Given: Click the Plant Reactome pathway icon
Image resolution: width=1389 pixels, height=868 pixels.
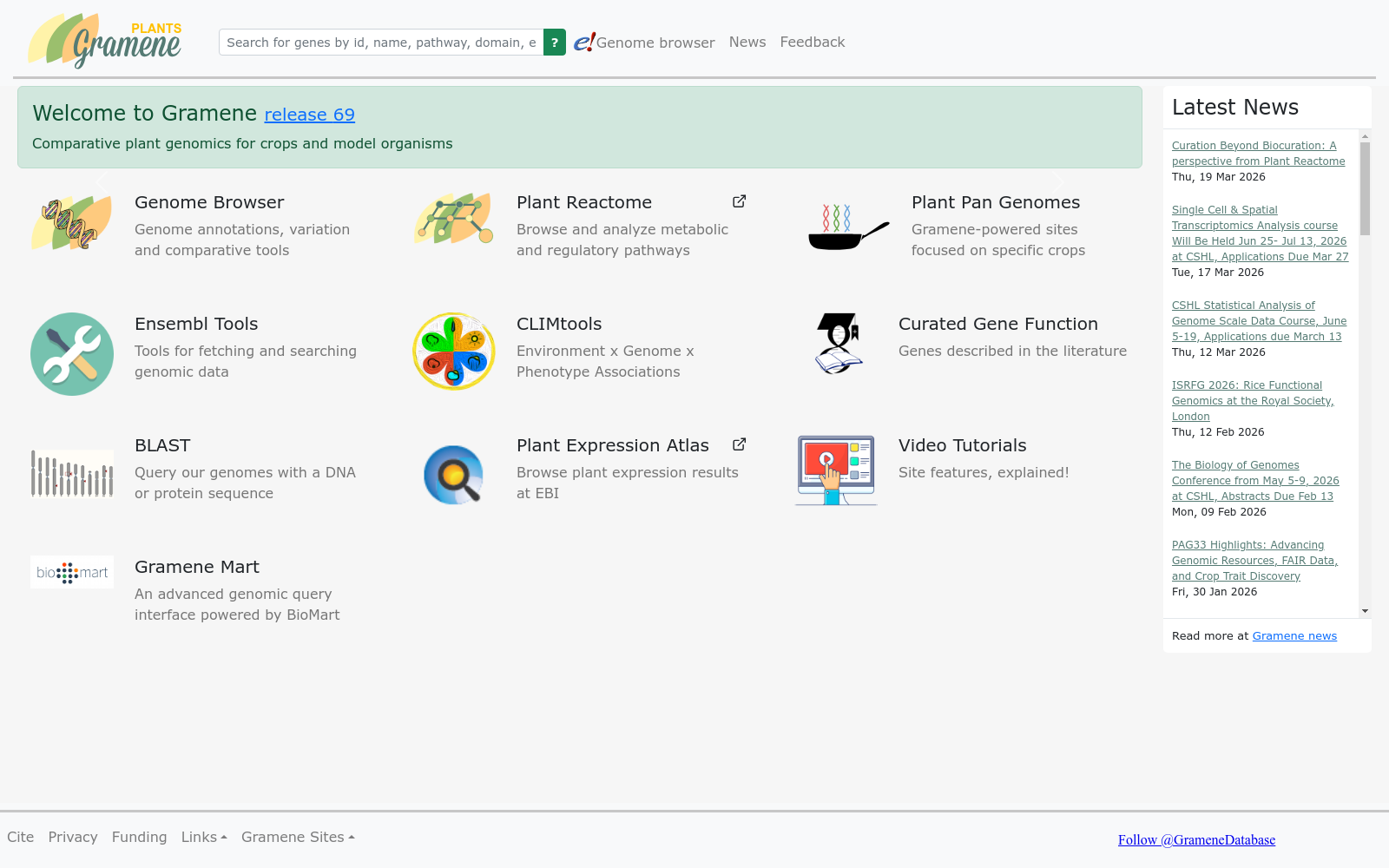Looking at the screenshot, I should [x=454, y=219].
